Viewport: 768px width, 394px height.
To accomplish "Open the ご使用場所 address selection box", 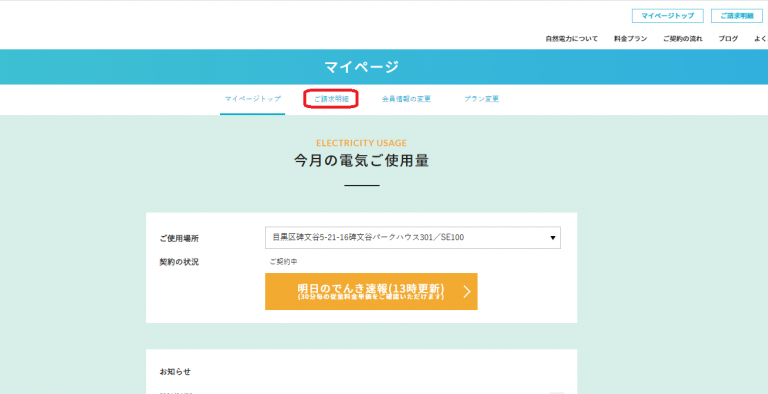I will click(413, 238).
